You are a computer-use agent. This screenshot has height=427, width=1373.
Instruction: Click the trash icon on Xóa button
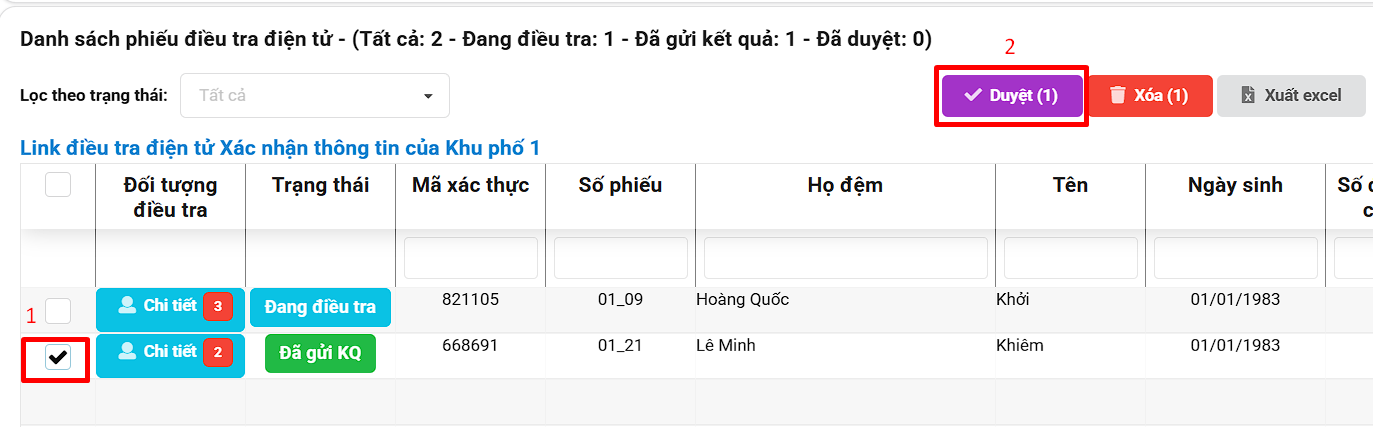(x=1118, y=95)
